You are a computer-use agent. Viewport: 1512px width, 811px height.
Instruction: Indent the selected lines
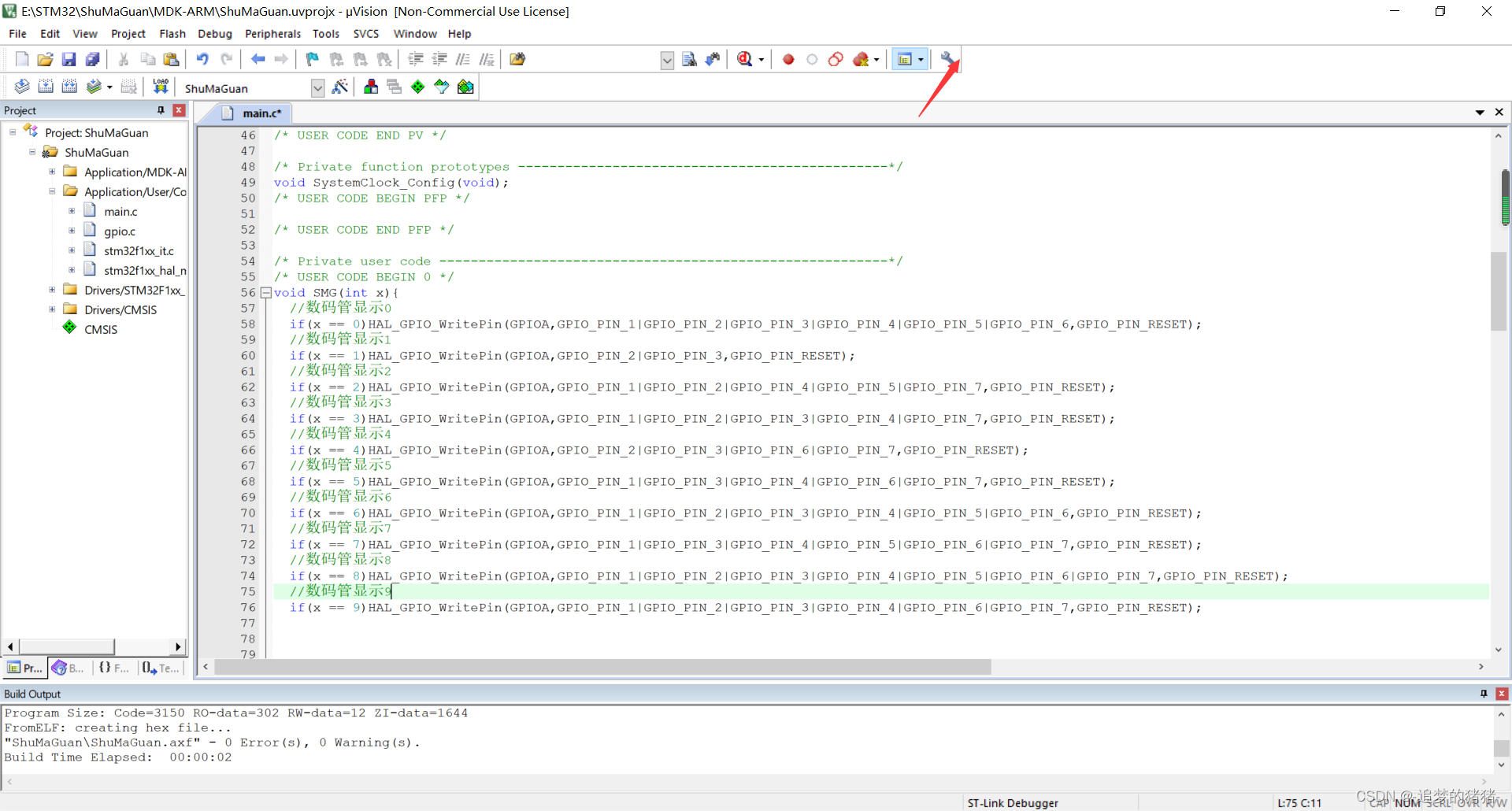coord(416,59)
